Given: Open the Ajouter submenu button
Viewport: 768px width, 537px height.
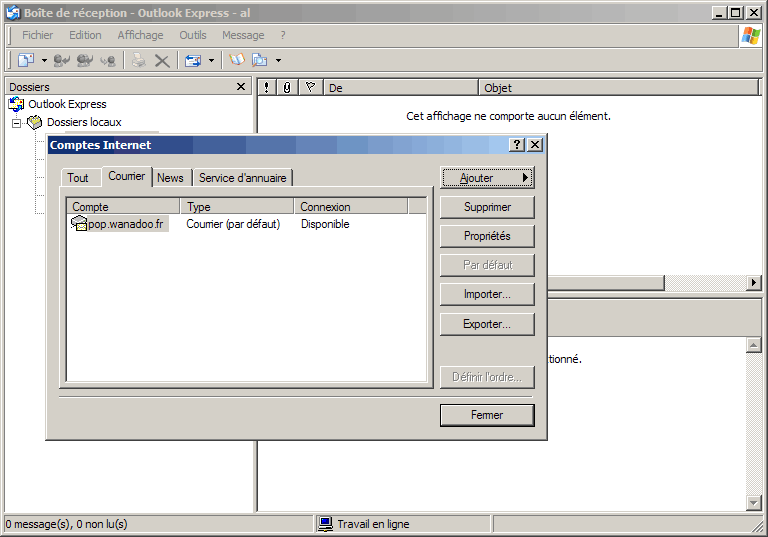Looking at the screenshot, I should coord(487,178).
